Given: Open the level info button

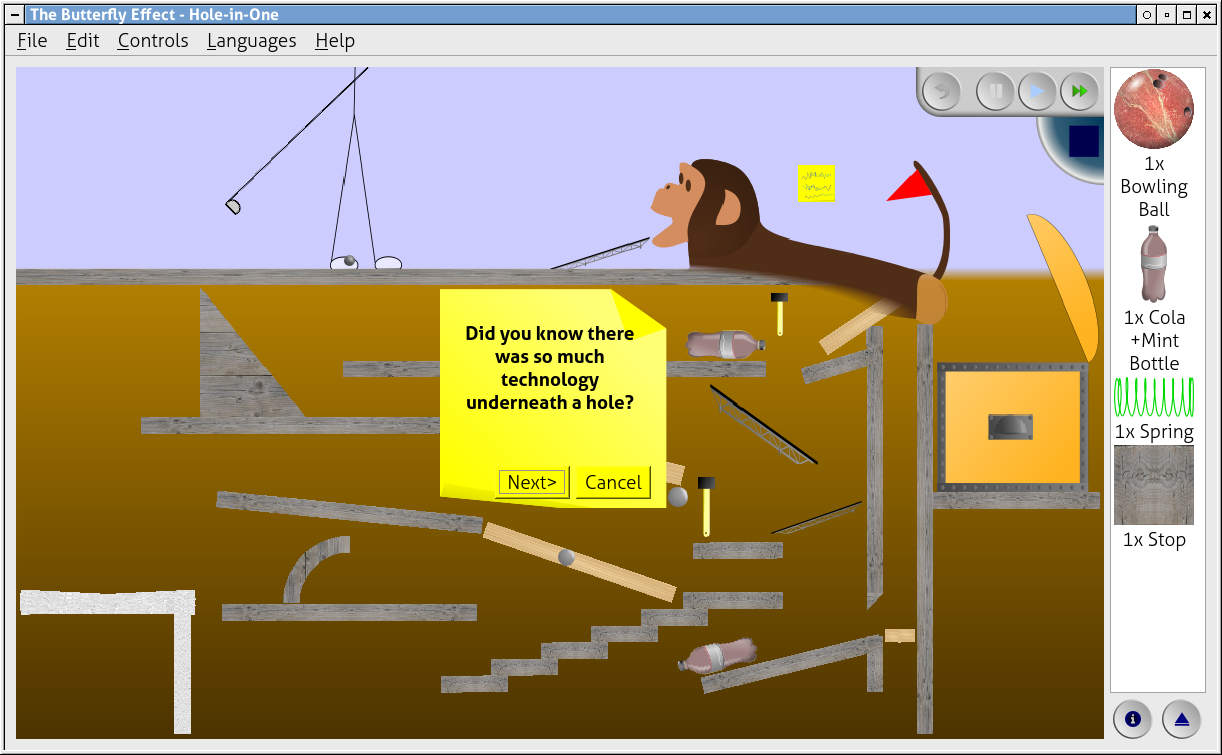Looking at the screenshot, I should (1133, 718).
